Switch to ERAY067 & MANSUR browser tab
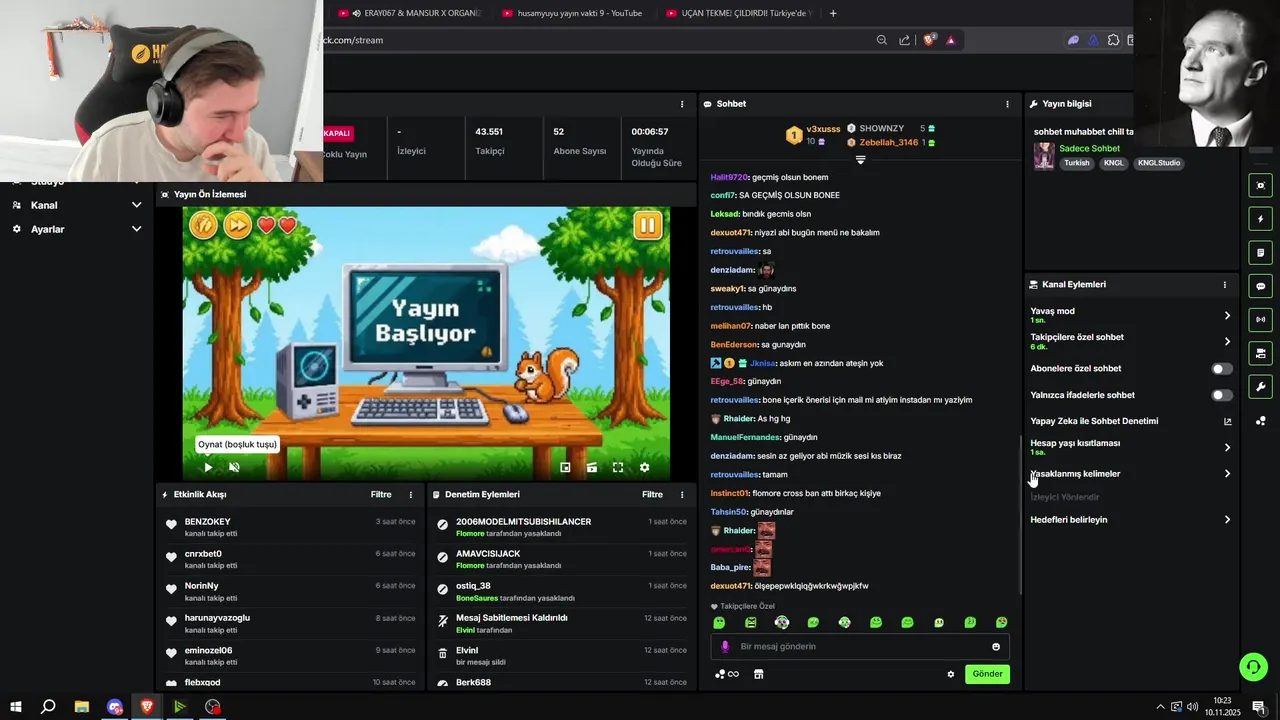The width and height of the screenshot is (1280, 720). (x=410, y=13)
